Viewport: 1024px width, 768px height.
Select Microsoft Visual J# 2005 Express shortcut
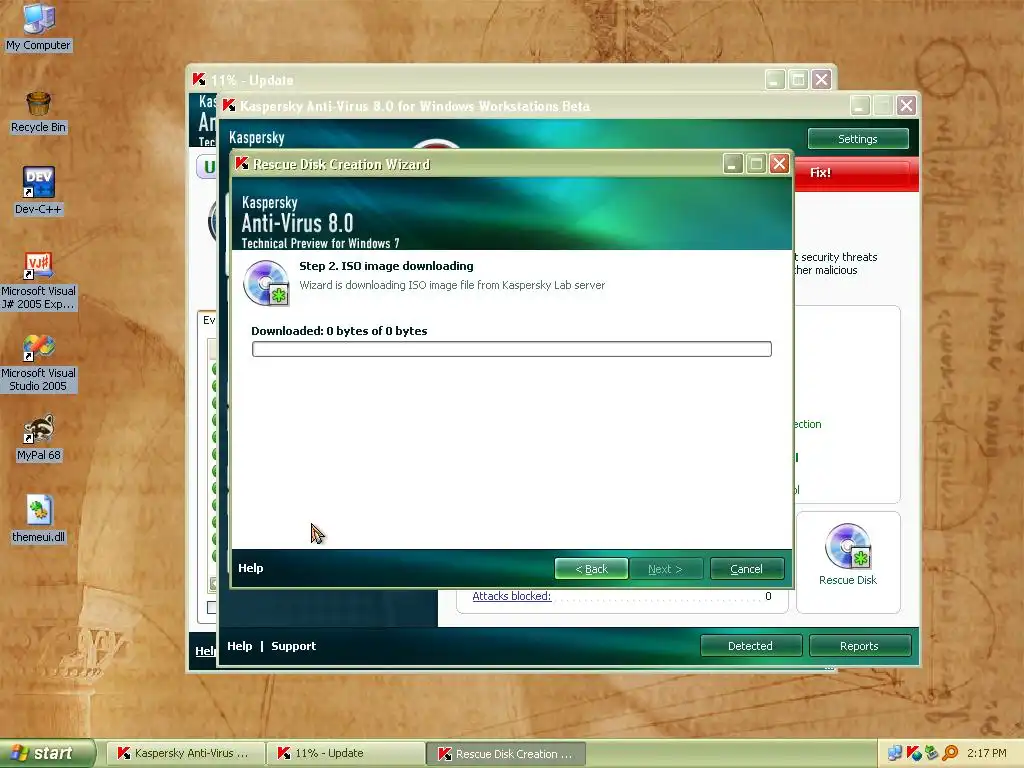pyautogui.click(x=38, y=281)
